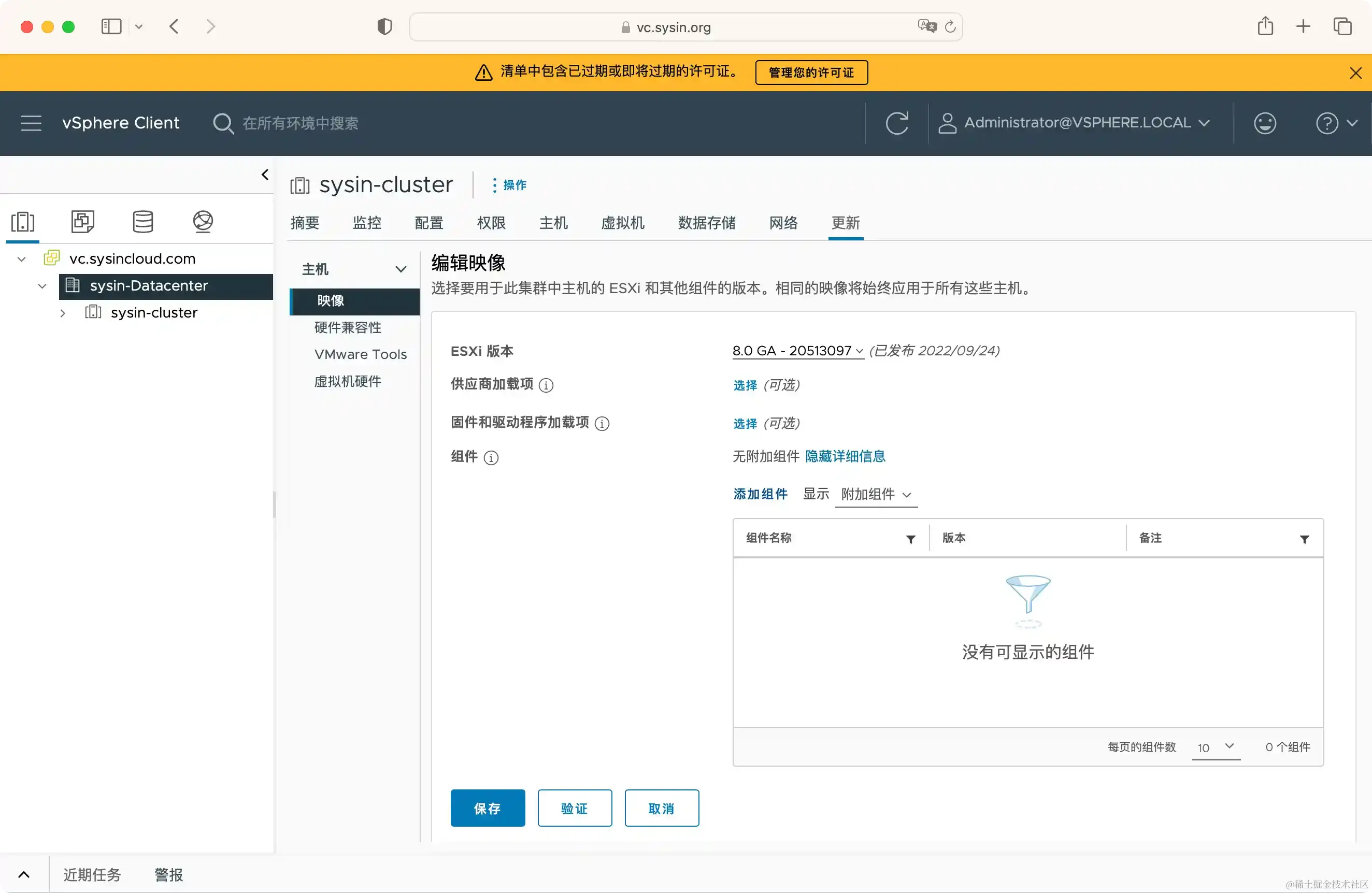Viewport: 1372px width, 893px height.
Task: Select 硬件兼容性 in side menu
Action: [x=348, y=327]
